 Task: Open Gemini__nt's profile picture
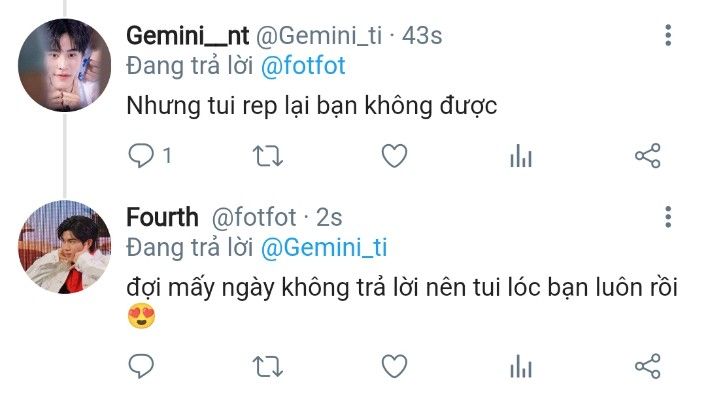point(64,65)
